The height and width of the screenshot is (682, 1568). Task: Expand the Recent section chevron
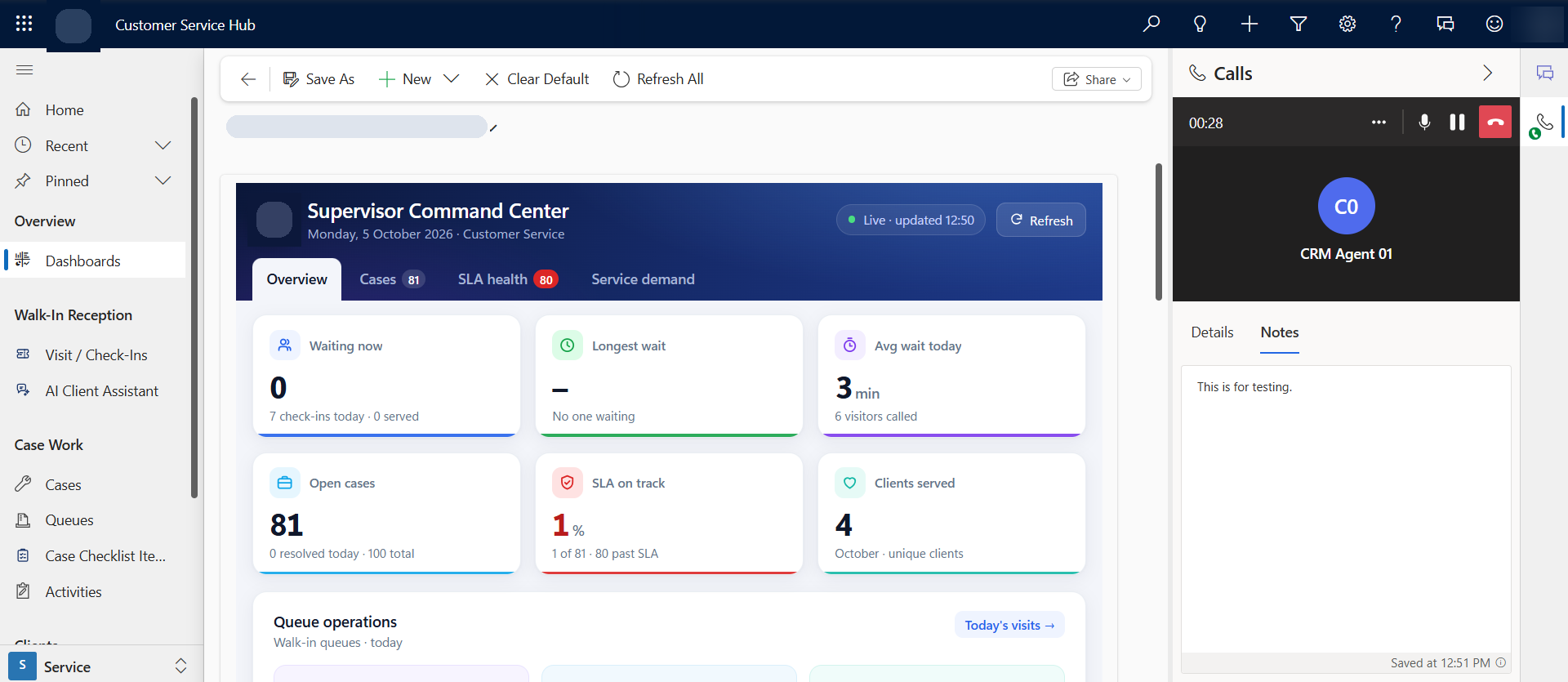click(163, 145)
